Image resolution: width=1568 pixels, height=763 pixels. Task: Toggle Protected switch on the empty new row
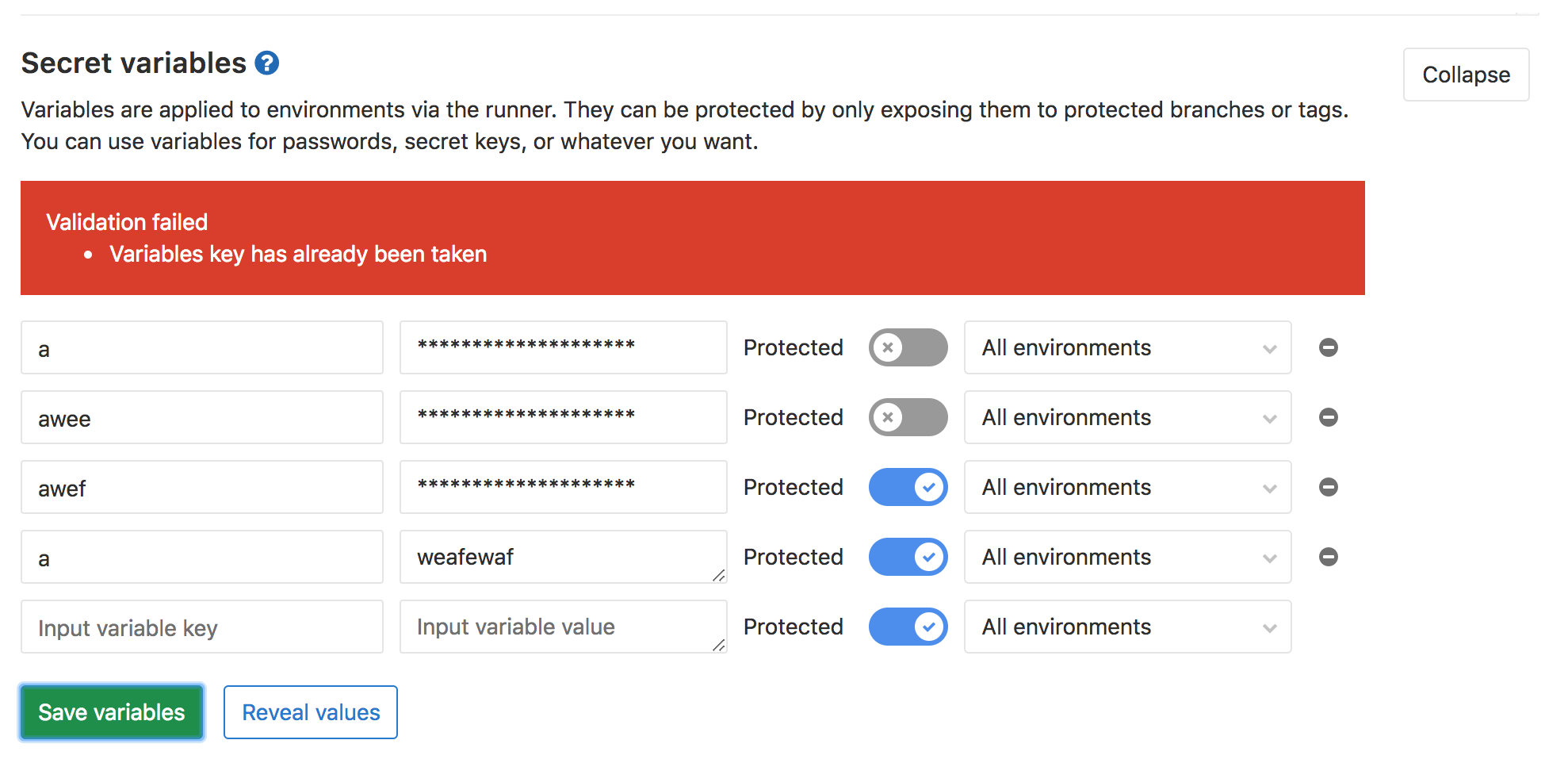(908, 627)
